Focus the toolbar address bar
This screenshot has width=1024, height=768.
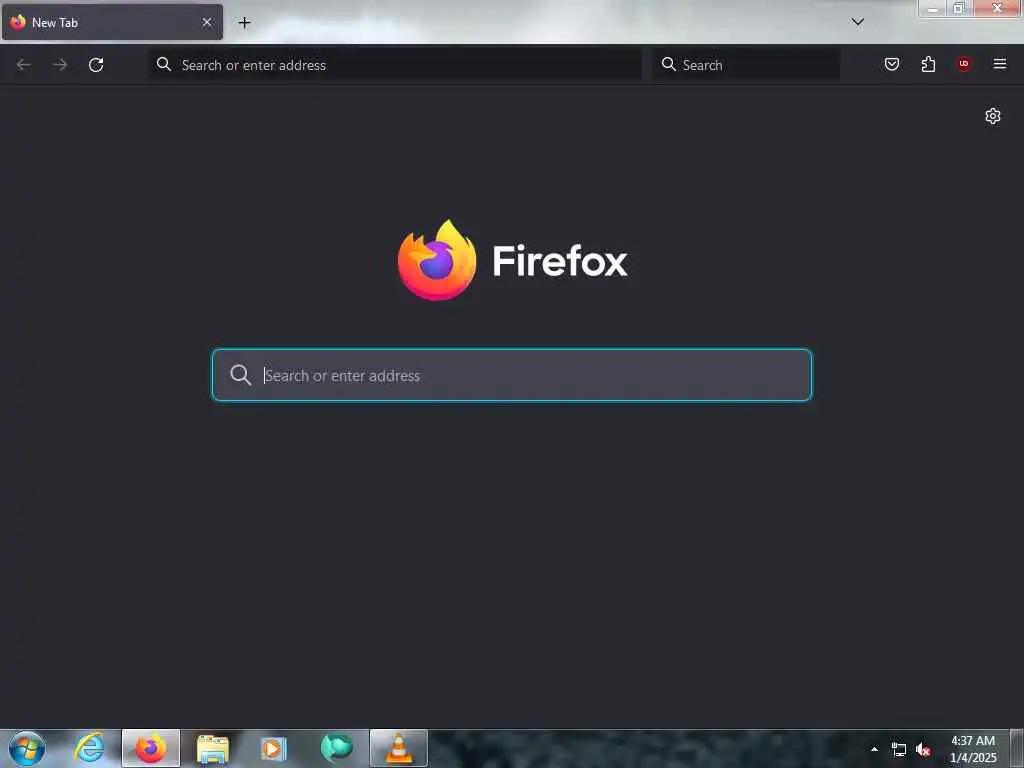tap(395, 65)
